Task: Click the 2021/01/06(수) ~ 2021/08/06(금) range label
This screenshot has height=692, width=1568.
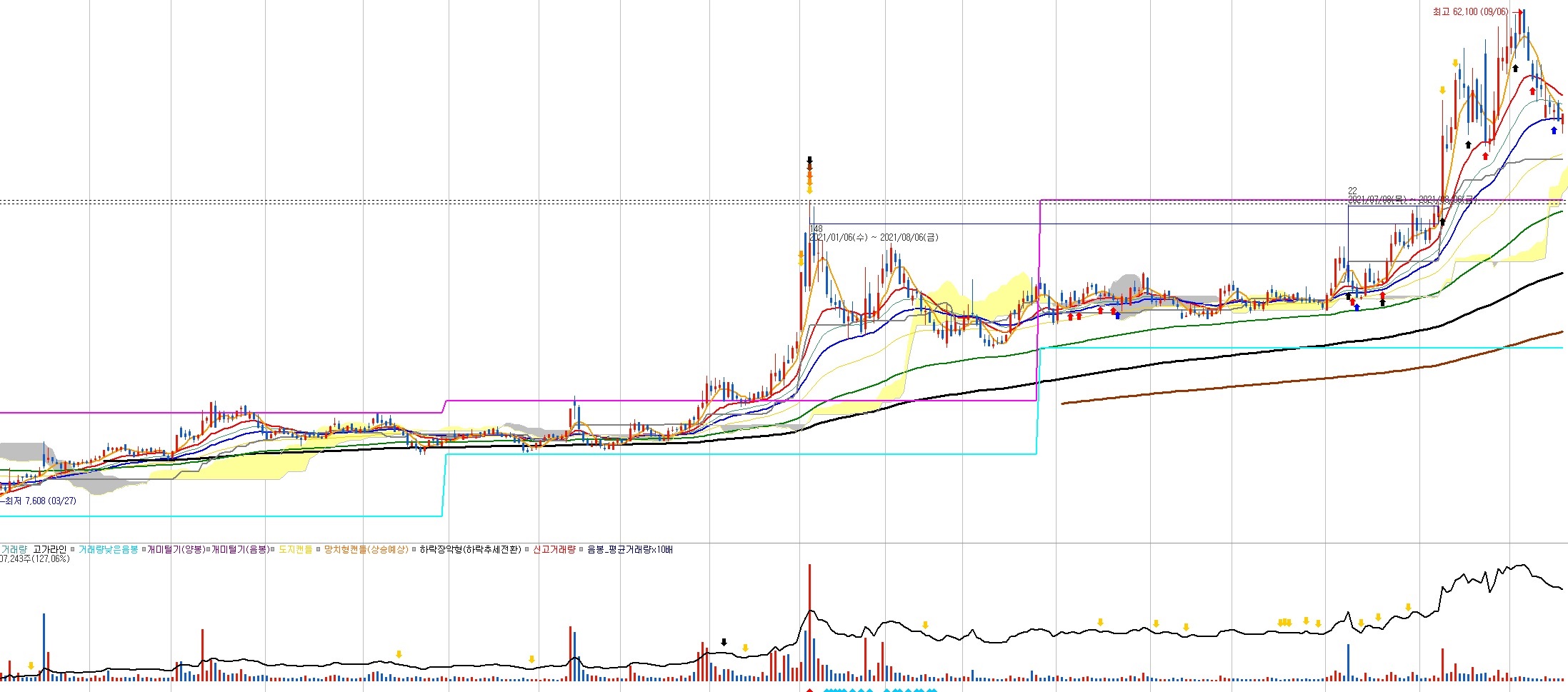Action: [874, 238]
